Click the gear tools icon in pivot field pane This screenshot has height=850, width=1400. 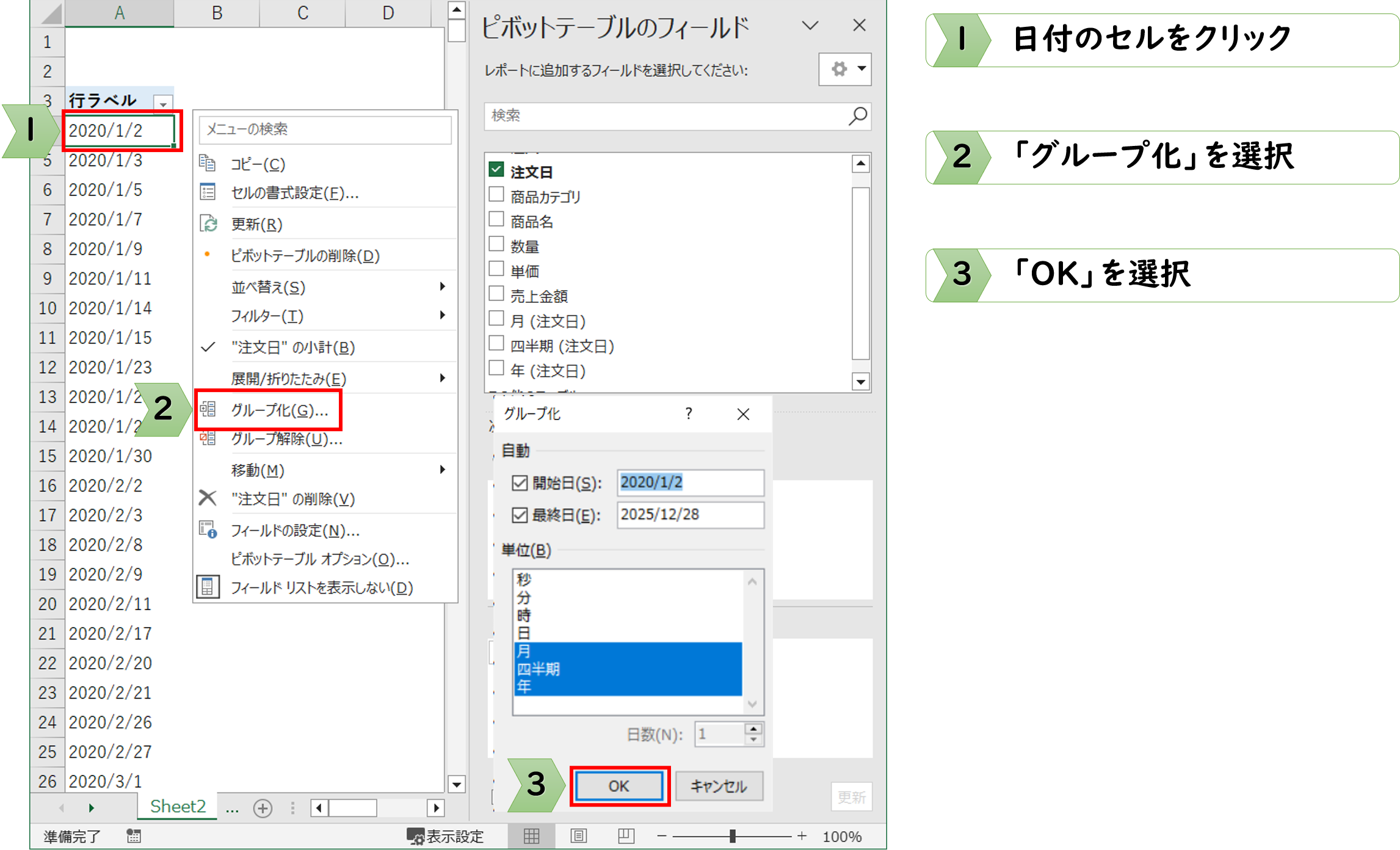tap(838, 70)
